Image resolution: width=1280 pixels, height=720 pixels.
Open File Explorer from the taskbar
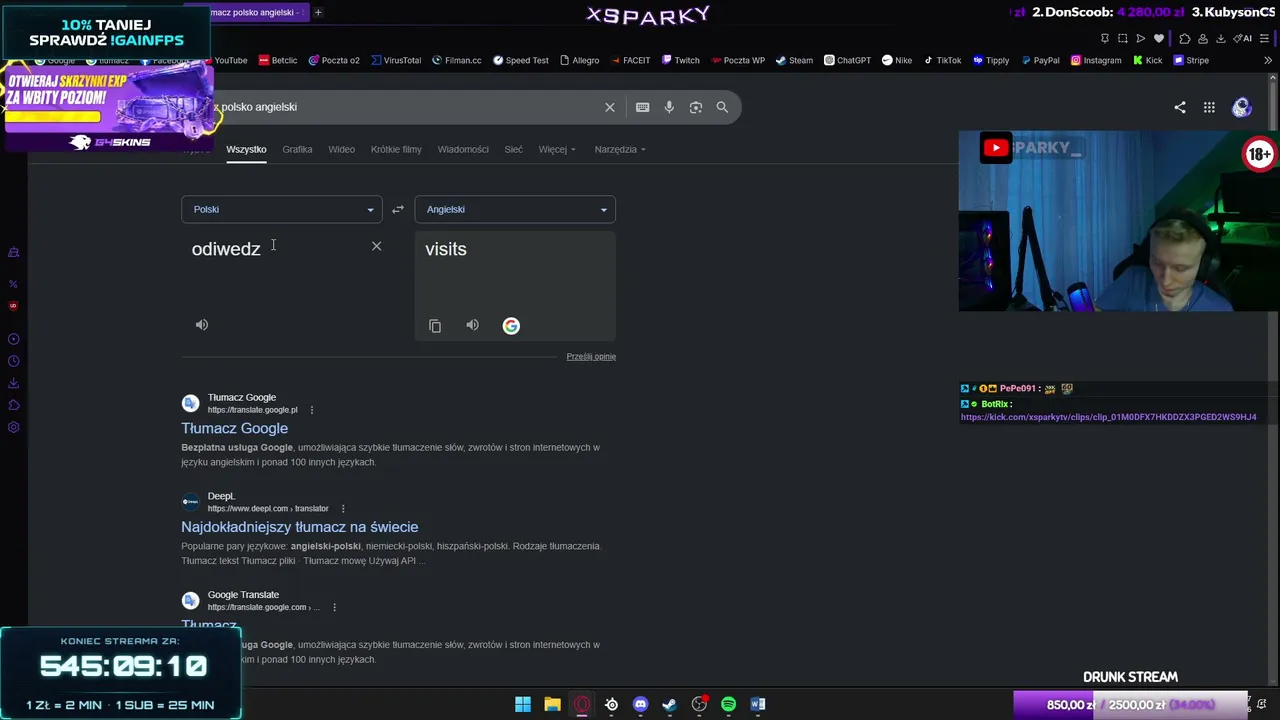pos(552,705)
